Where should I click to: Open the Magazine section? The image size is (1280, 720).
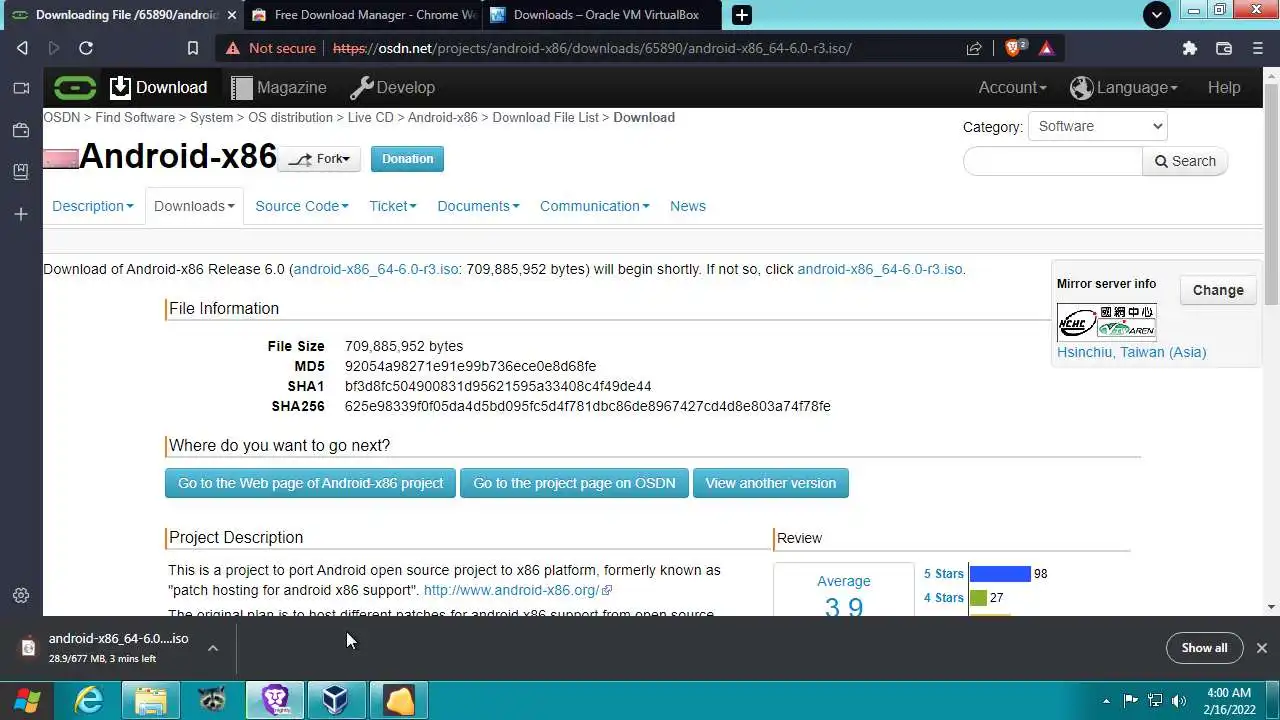point(279,88)
